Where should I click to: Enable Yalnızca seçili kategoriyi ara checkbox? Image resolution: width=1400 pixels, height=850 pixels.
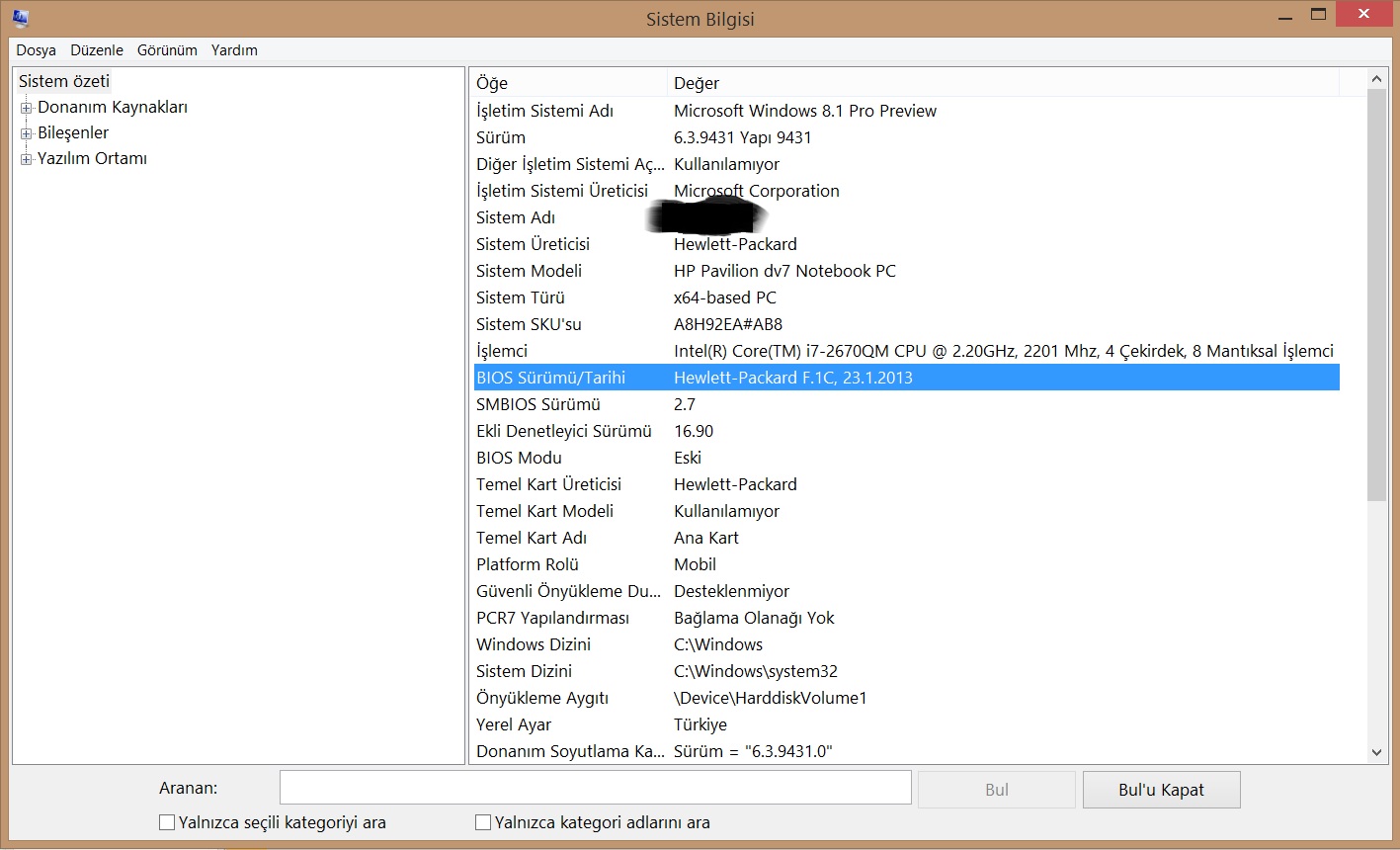coord(167,822)
